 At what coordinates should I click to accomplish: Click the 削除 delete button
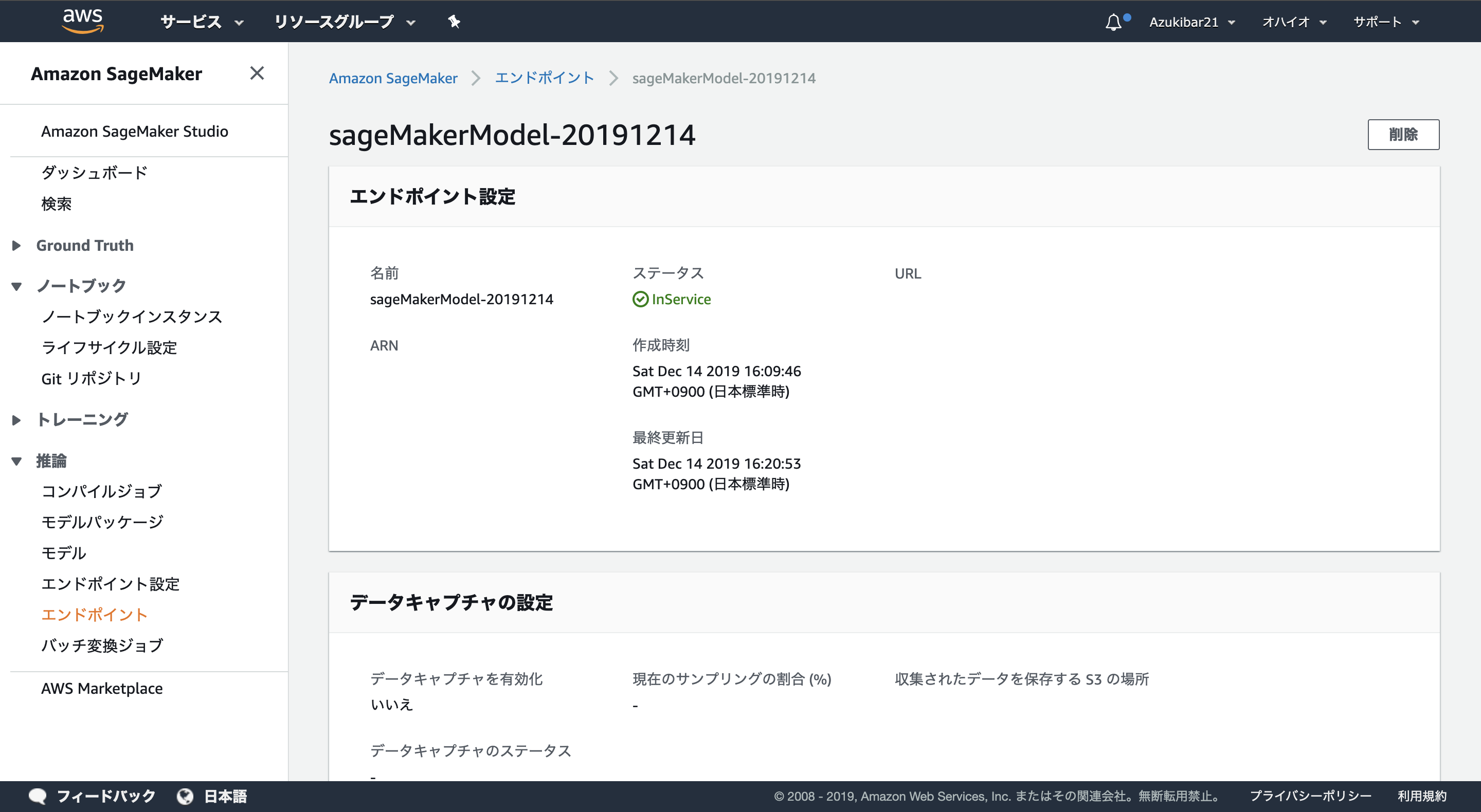pos(1403,135)
